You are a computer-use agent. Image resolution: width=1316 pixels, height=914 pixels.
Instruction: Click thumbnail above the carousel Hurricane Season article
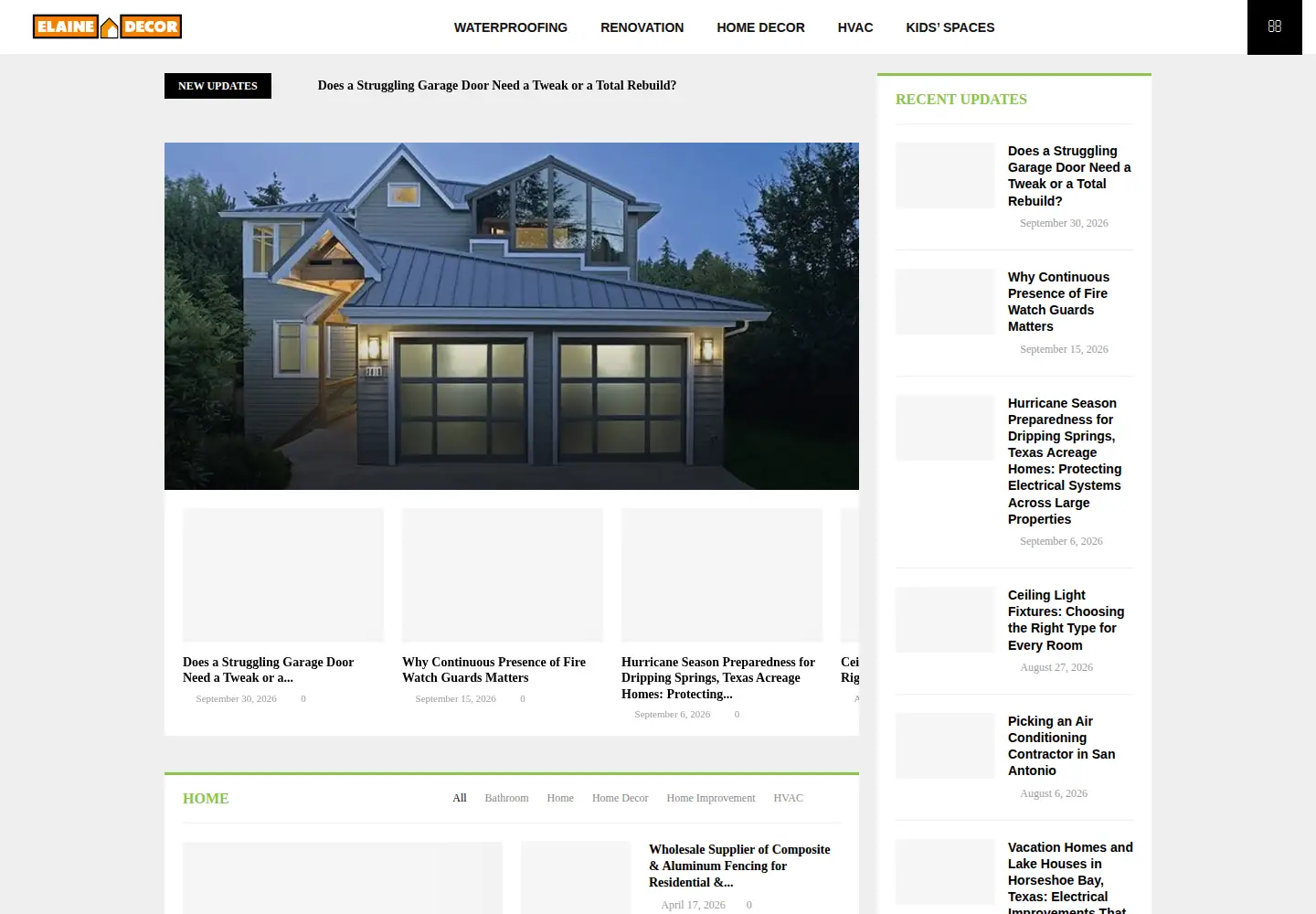point(722,575)
